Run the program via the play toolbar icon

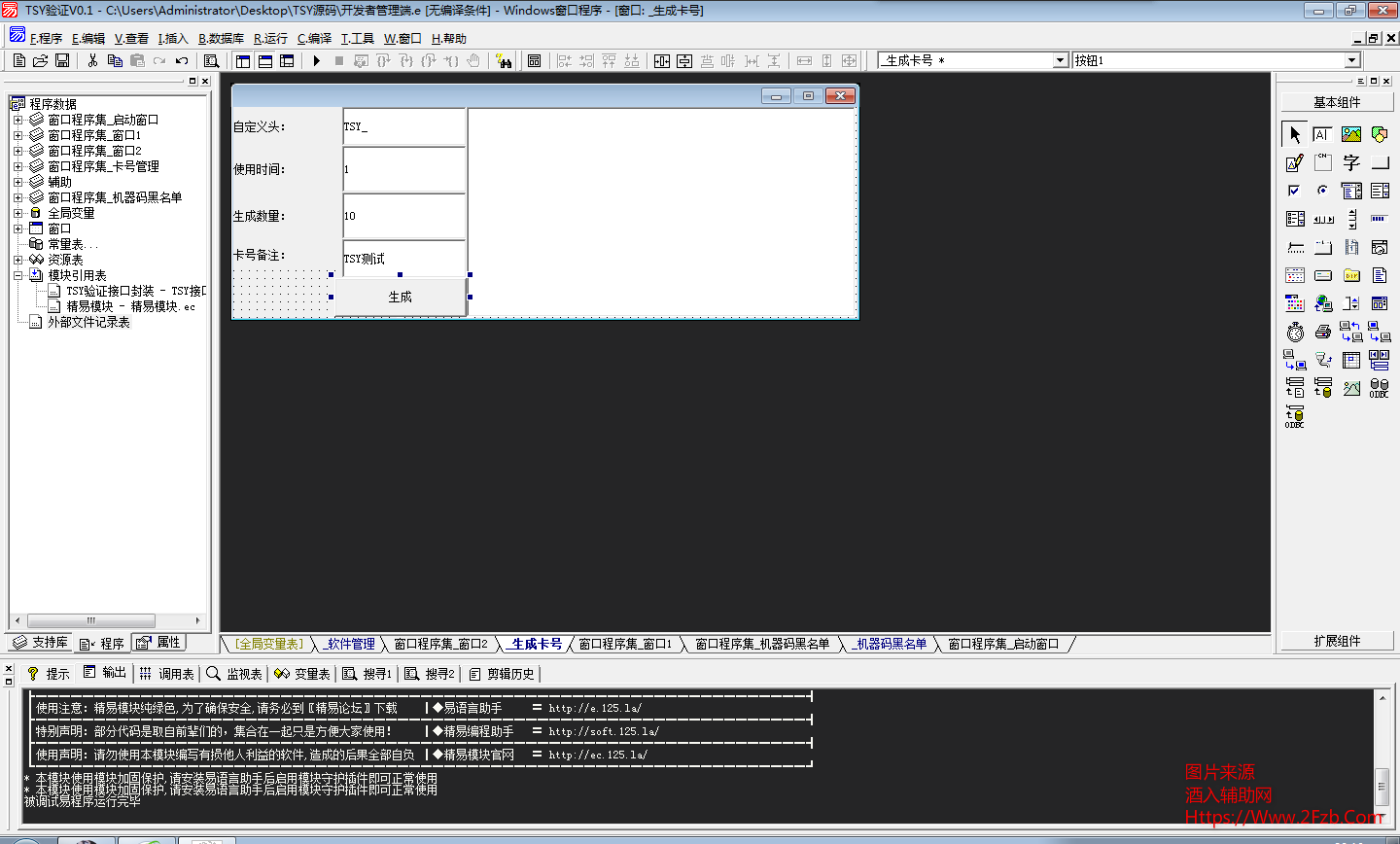[x=317, y=60]
